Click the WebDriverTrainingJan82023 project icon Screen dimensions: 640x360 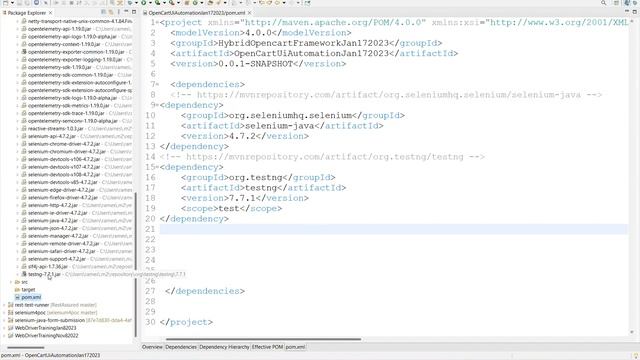pyautogui.click(x=11, y=328)
